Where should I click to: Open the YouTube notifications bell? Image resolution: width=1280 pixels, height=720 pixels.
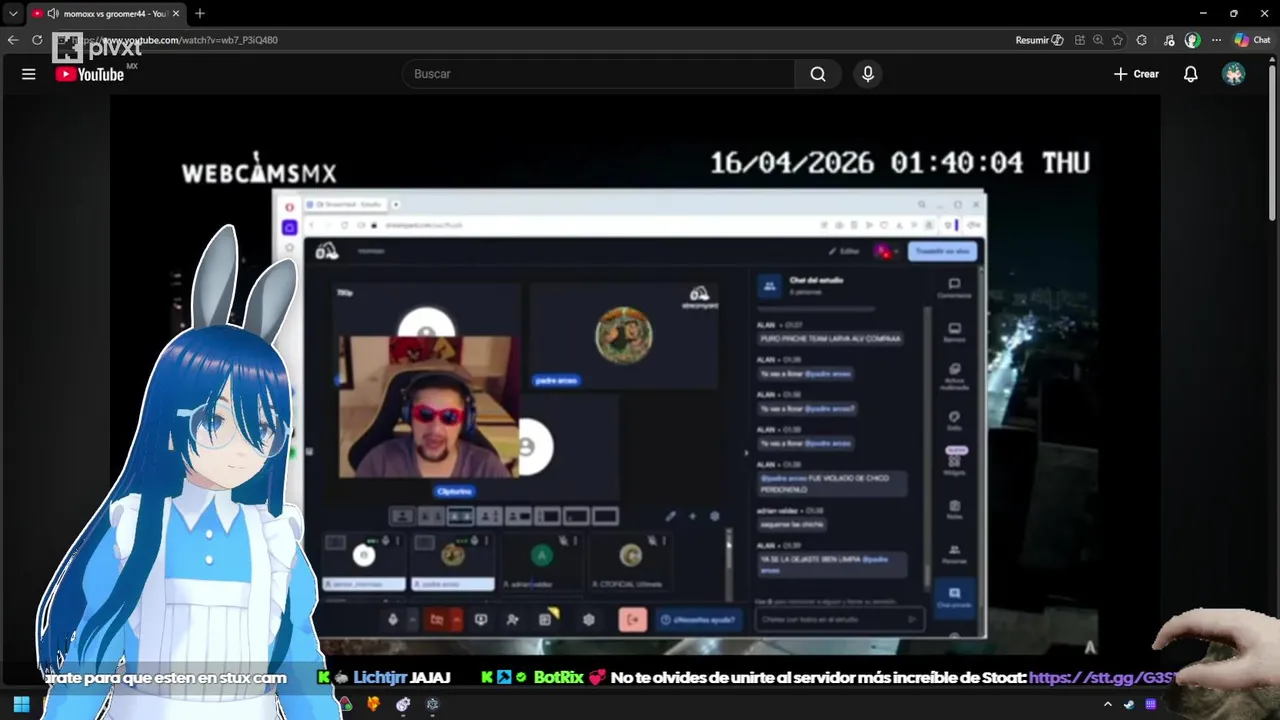(1191, 74)
